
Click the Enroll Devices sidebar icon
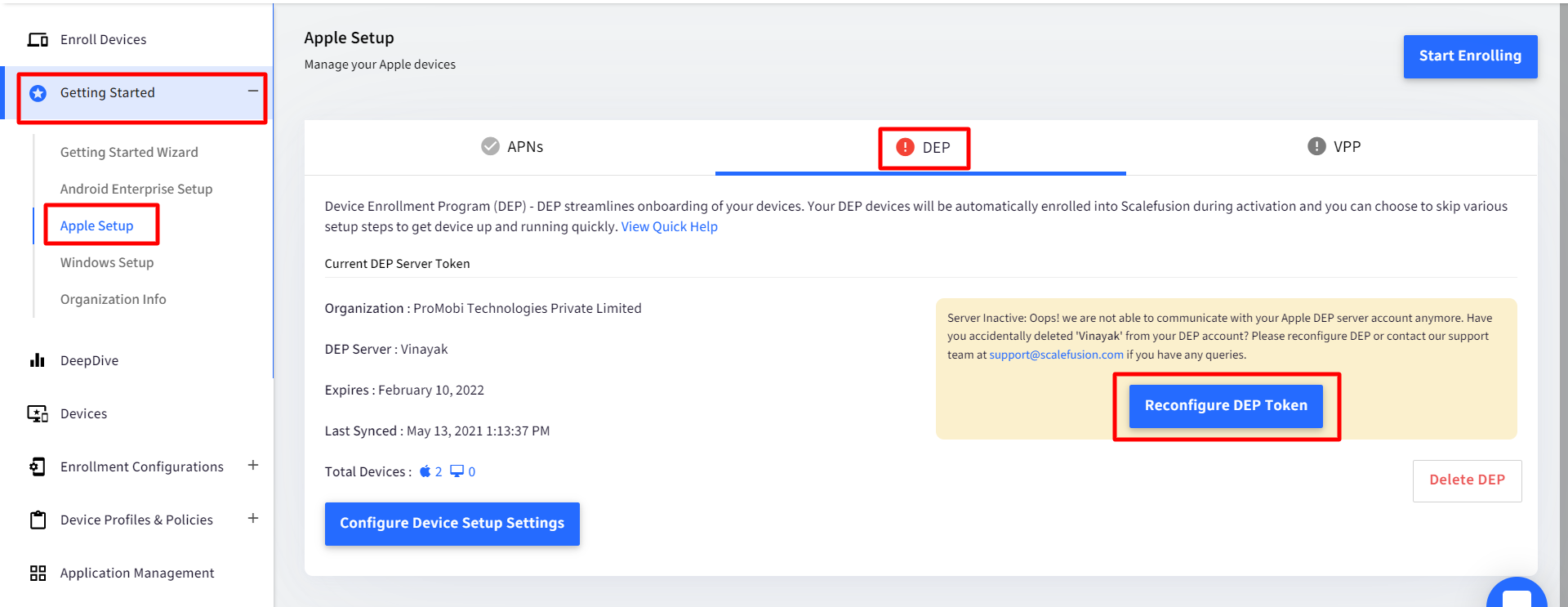[38, 39]
